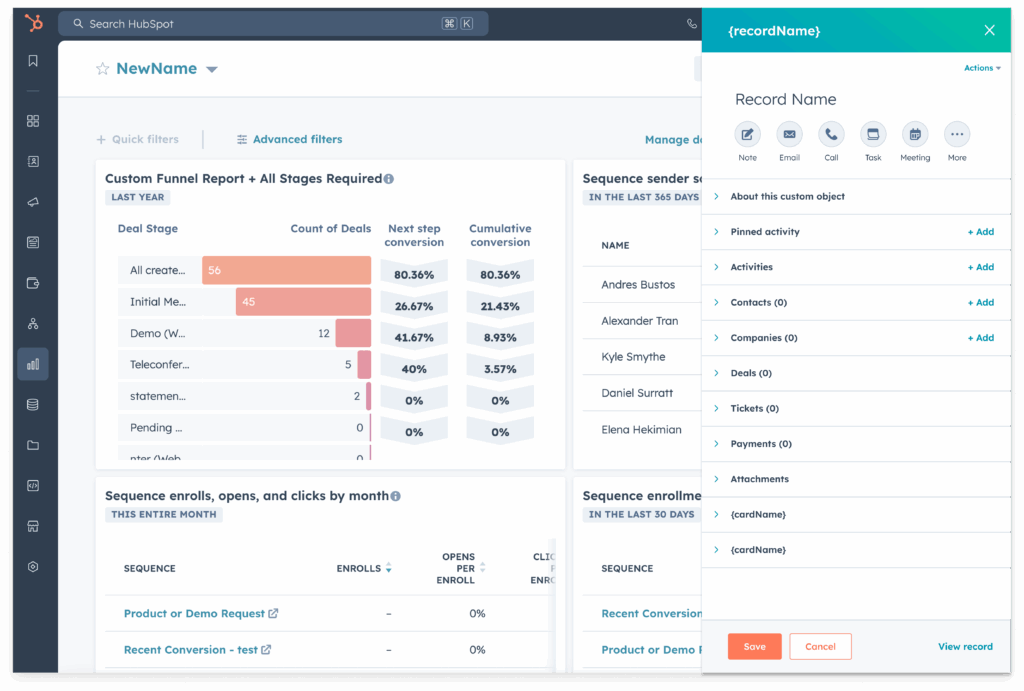
Task: Select Elena Hekimian in sender table
Action: point(641,430)
